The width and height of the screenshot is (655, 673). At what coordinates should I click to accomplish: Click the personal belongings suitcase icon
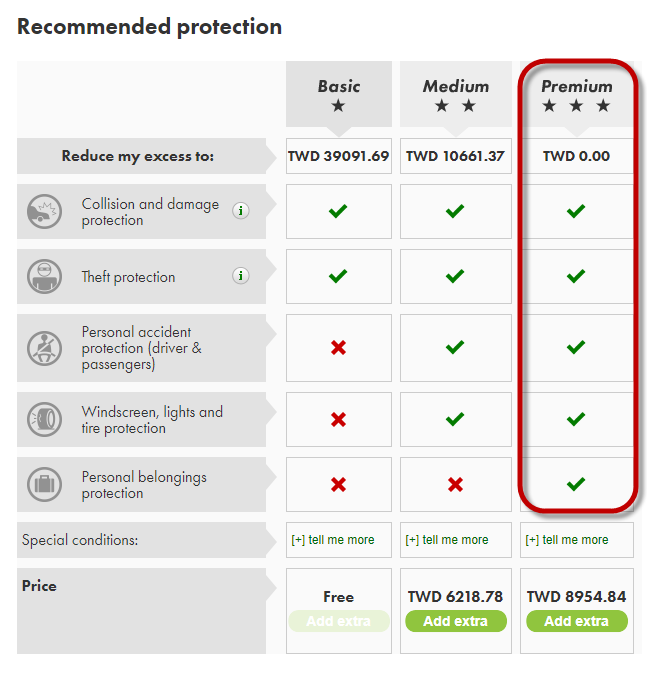[44, 484]
